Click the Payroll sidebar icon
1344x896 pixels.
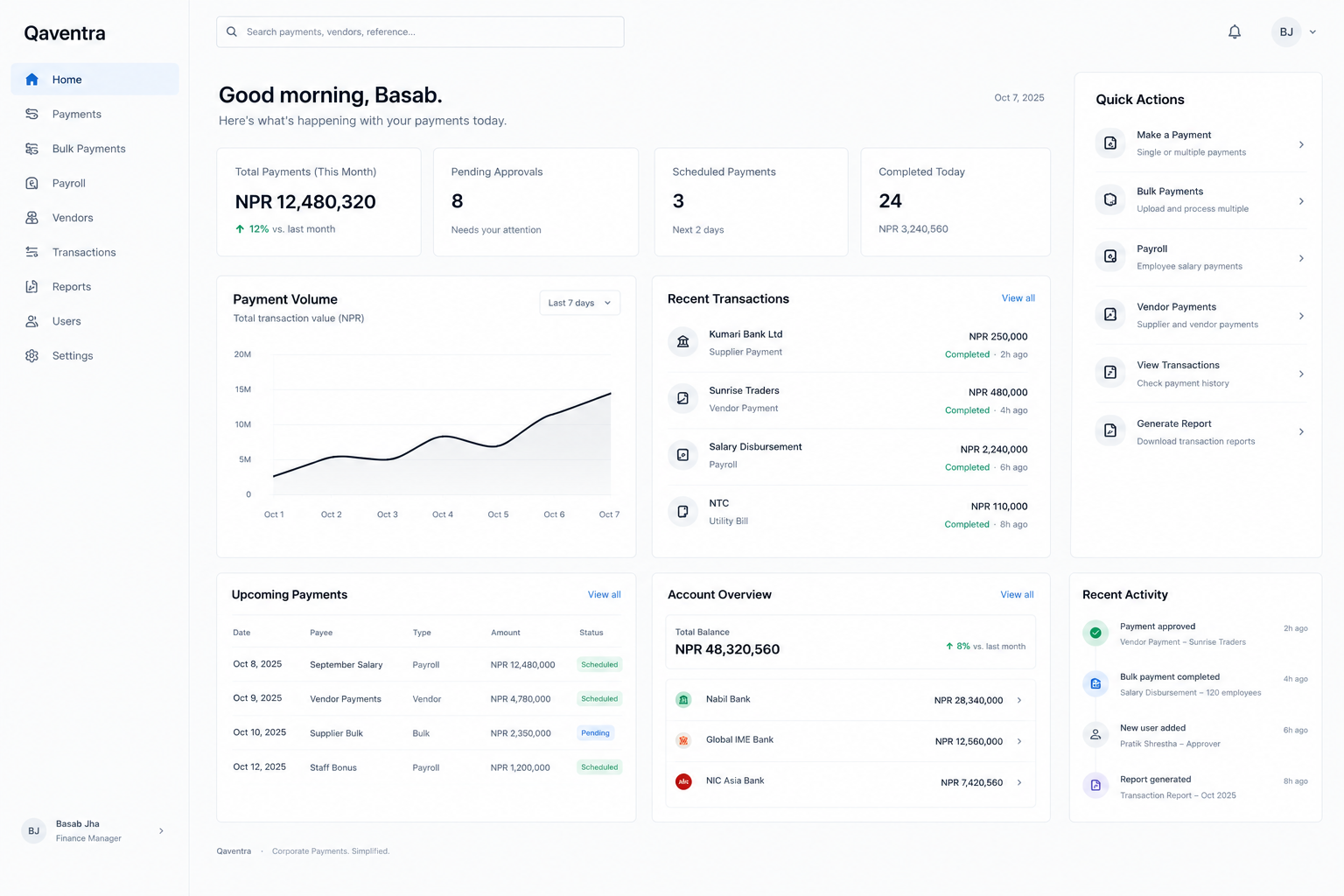point(32,183)
